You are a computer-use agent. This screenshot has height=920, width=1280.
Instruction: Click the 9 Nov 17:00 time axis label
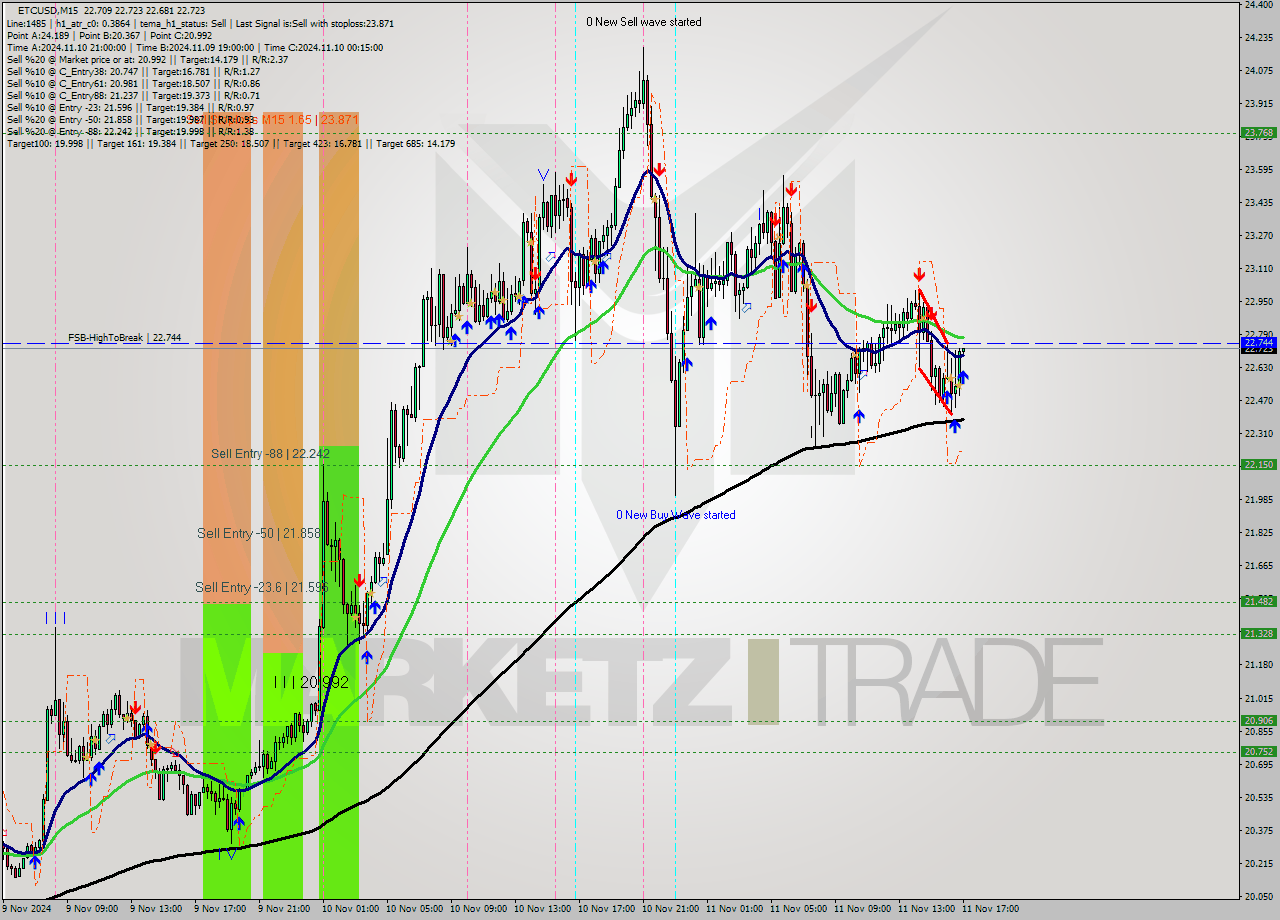click(x=220, y=909)
